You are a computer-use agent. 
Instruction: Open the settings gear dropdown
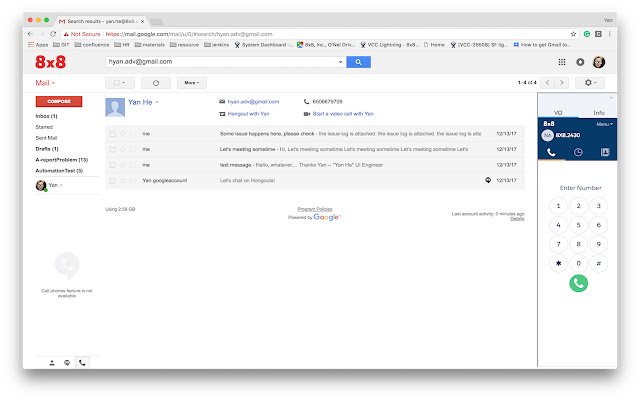590,83
